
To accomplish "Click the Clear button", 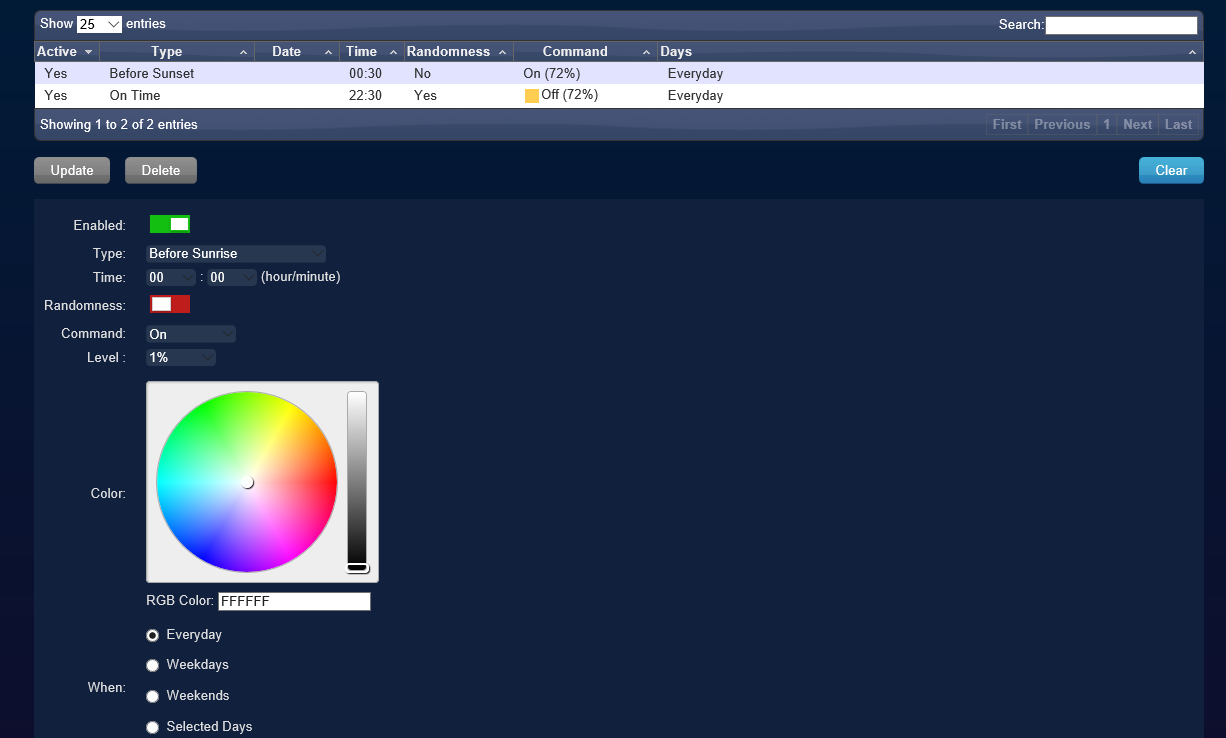I will tap(1171, 170).
